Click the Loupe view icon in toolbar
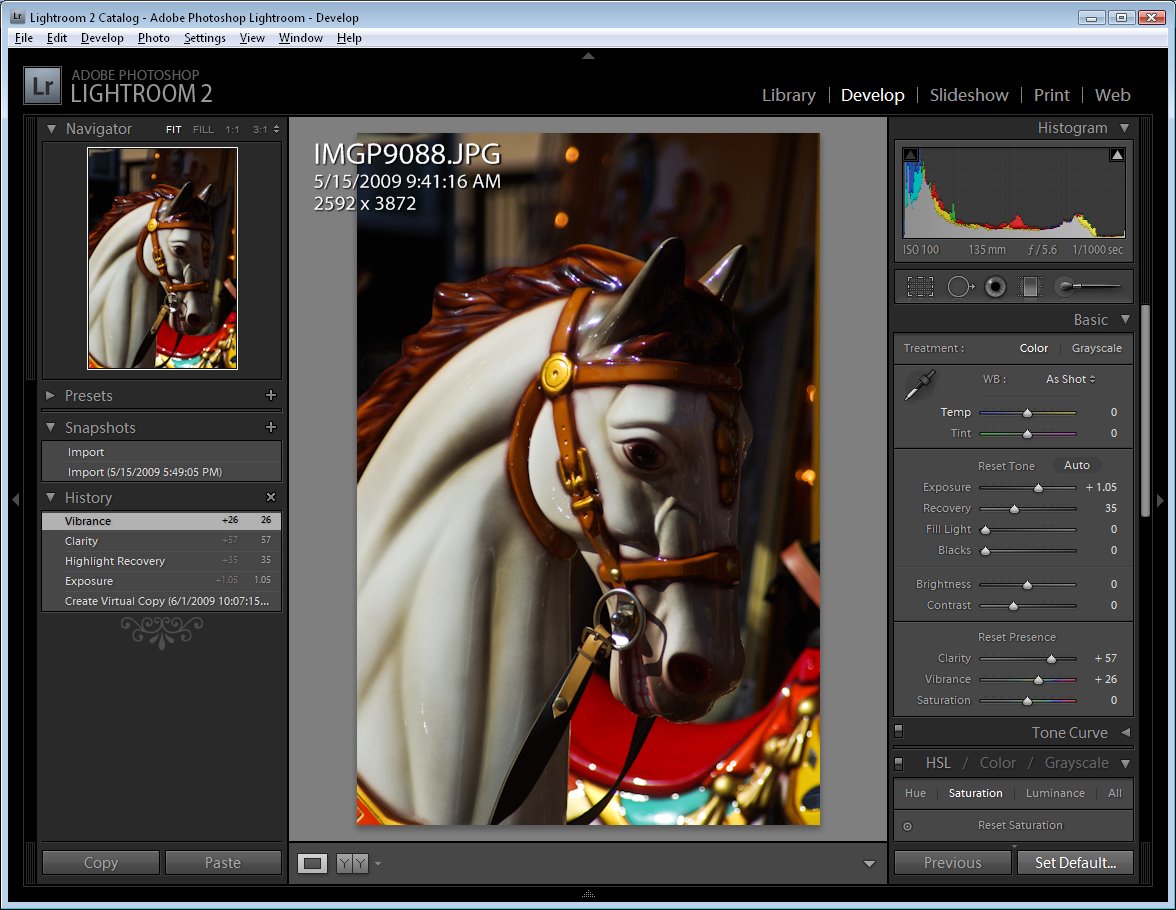The width and height of the screenshot is (1176, 910). pos(312,863)
